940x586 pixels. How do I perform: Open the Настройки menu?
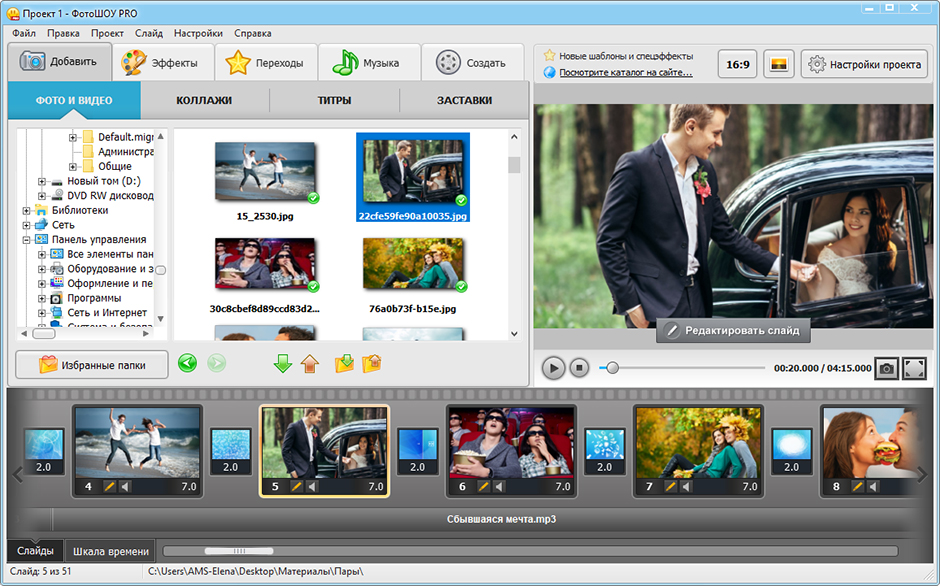[198, 33]
